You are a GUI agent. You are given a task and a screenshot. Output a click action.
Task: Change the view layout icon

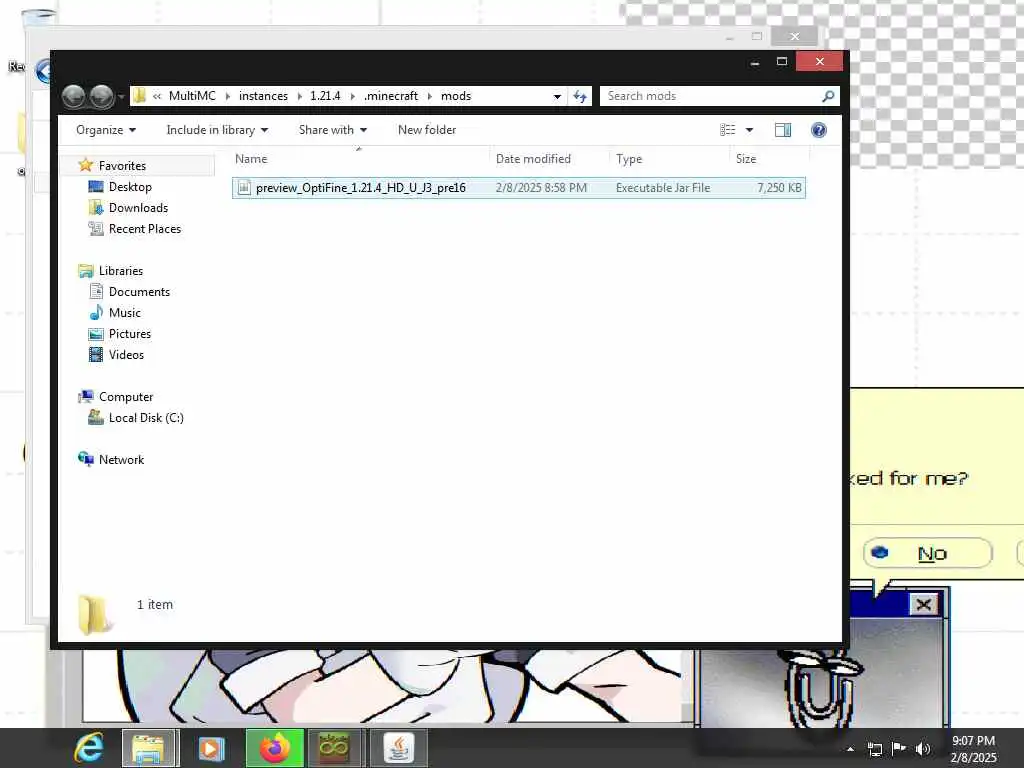(728, 130)
